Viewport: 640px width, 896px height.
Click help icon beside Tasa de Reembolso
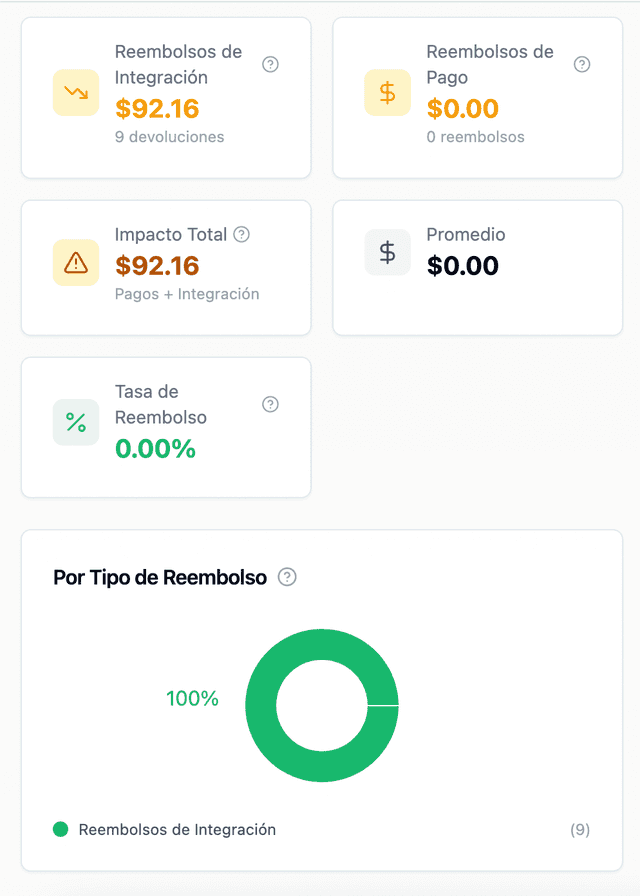click(270, 405)
